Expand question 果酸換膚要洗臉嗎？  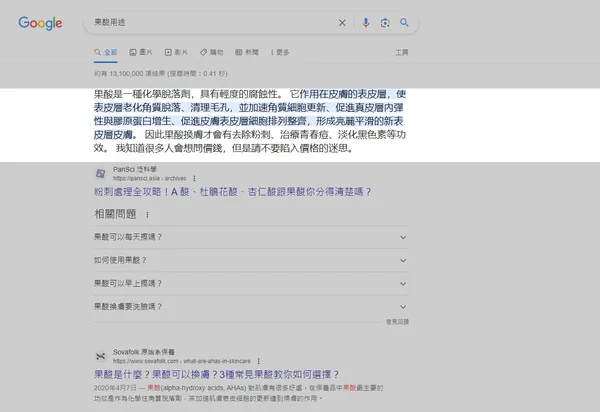251,307
